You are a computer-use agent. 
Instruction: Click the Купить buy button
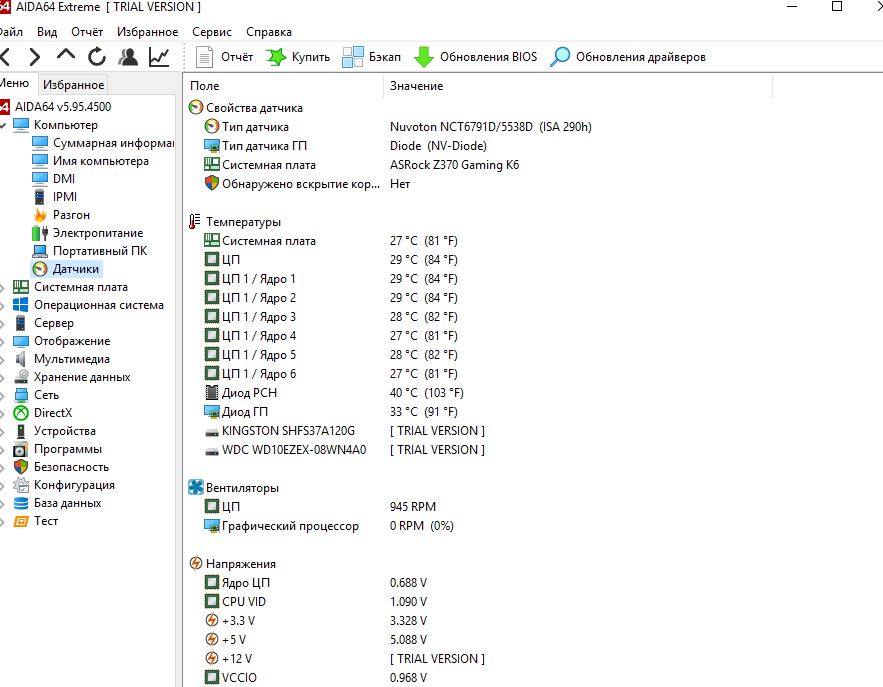pyautogui.click(x=298, y=57)
